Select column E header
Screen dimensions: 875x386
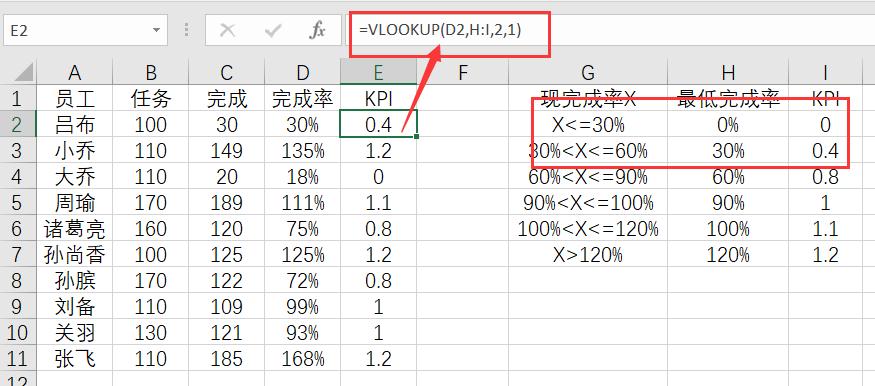(378, 72)
